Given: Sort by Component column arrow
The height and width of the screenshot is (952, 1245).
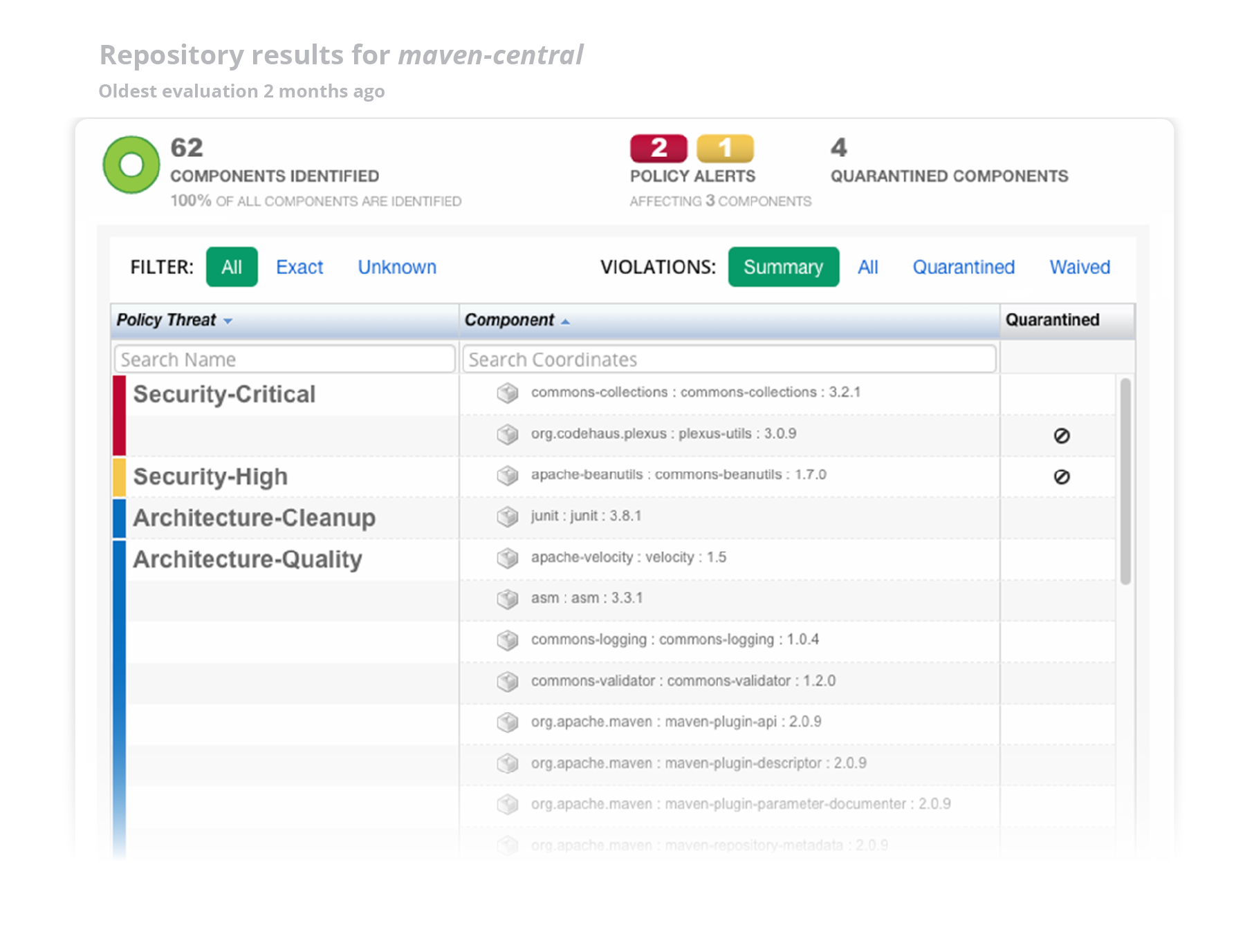Looking at the screenshot, I should [x=565, y=321].
